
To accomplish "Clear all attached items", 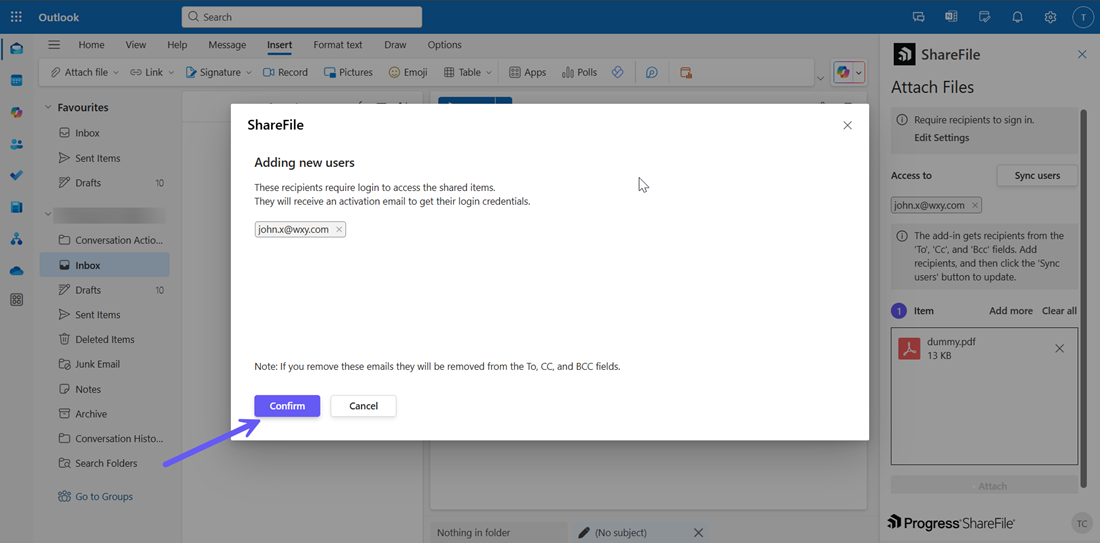I will point(1059,311).
